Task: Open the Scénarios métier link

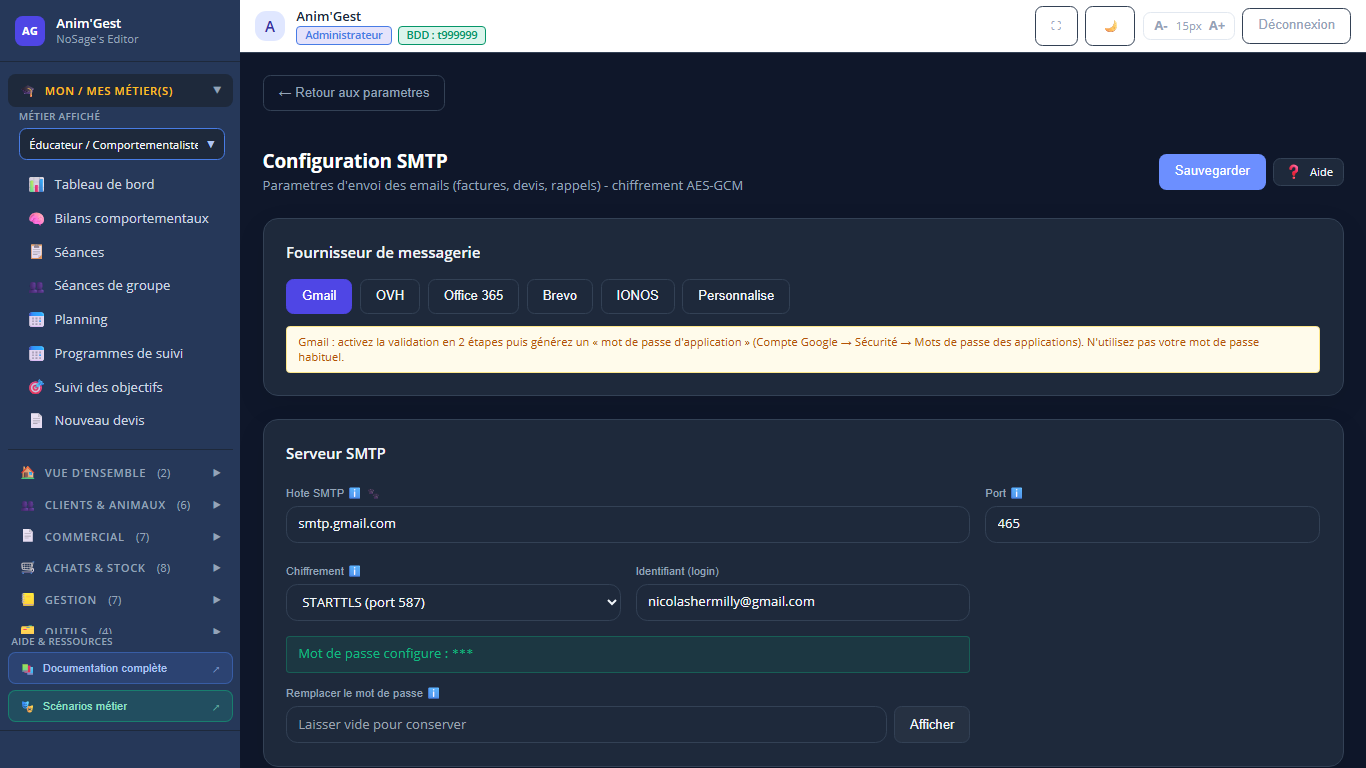Action: (x=120, y=706)
